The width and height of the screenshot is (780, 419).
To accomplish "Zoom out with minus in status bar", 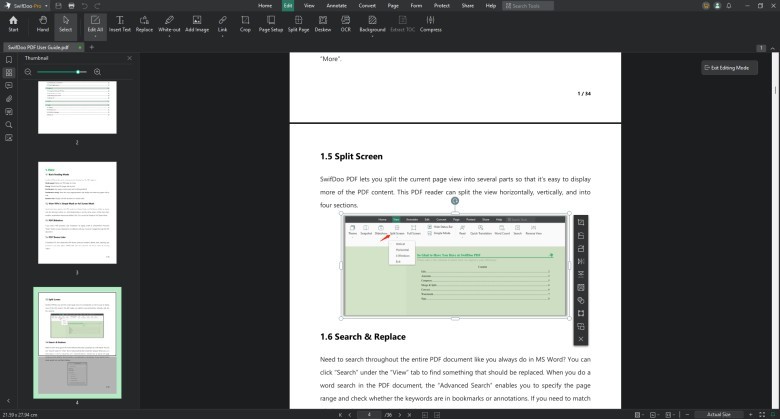I will click(687, 415).
